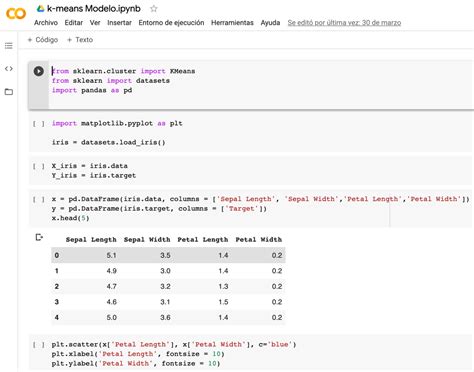Add a new Texto cell
474x372 pixels.
pyautogui.click(x=80, y=40)
